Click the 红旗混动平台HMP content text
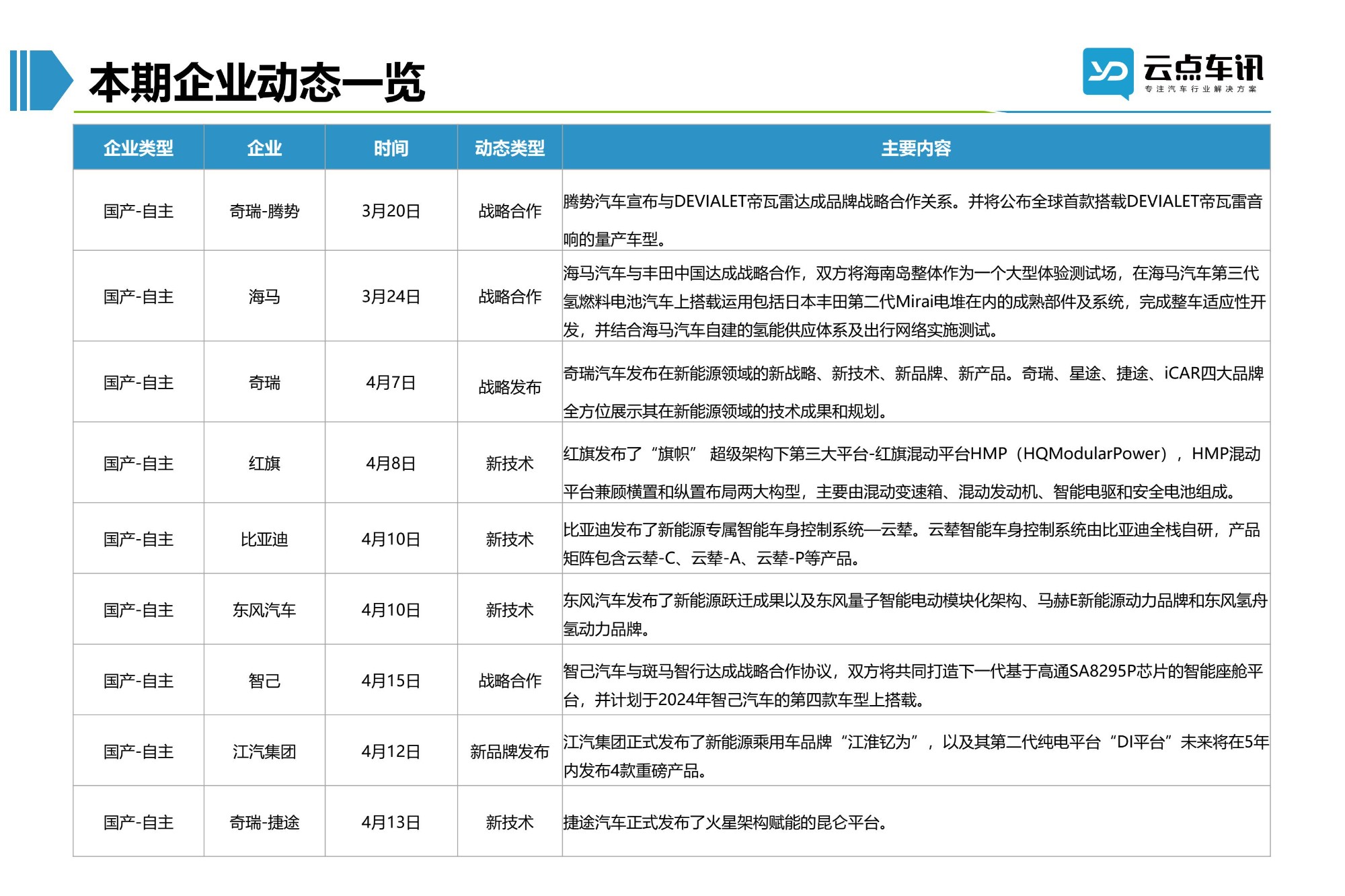The height and width of the screenshot is (896, 1345). (913, 473)
